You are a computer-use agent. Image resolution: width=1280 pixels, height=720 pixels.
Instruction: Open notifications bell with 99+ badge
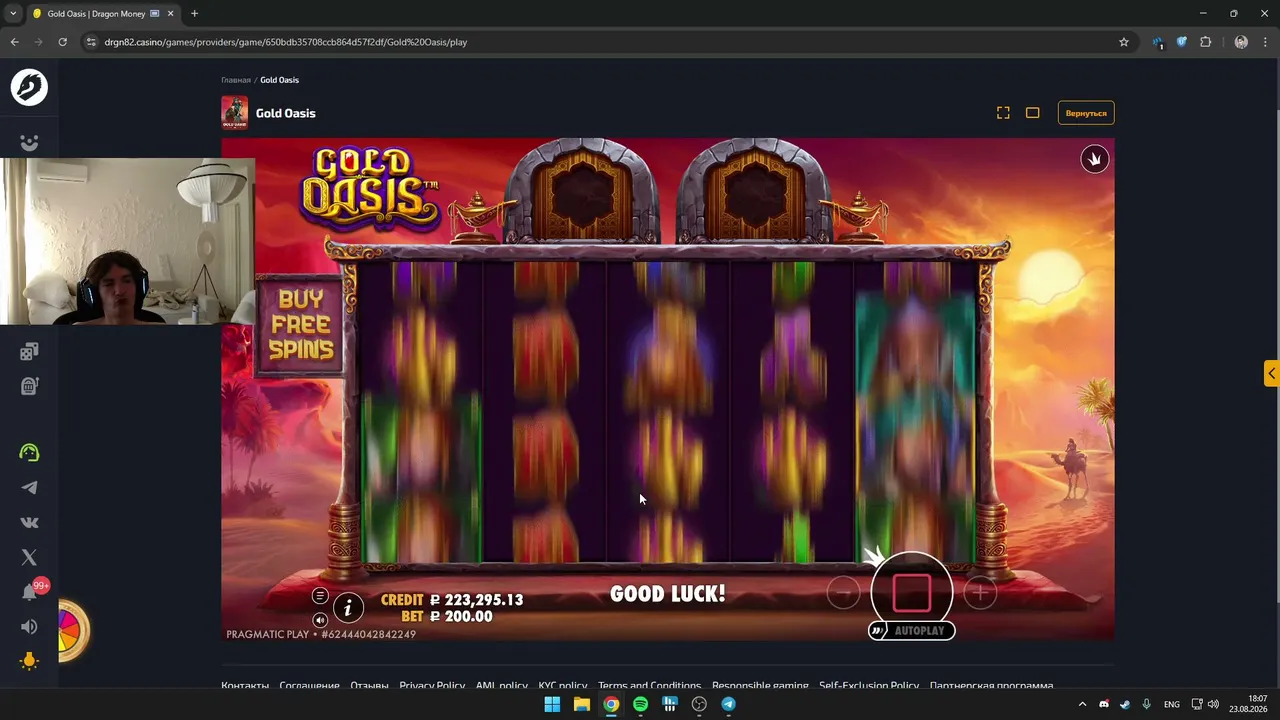[31, 591]
